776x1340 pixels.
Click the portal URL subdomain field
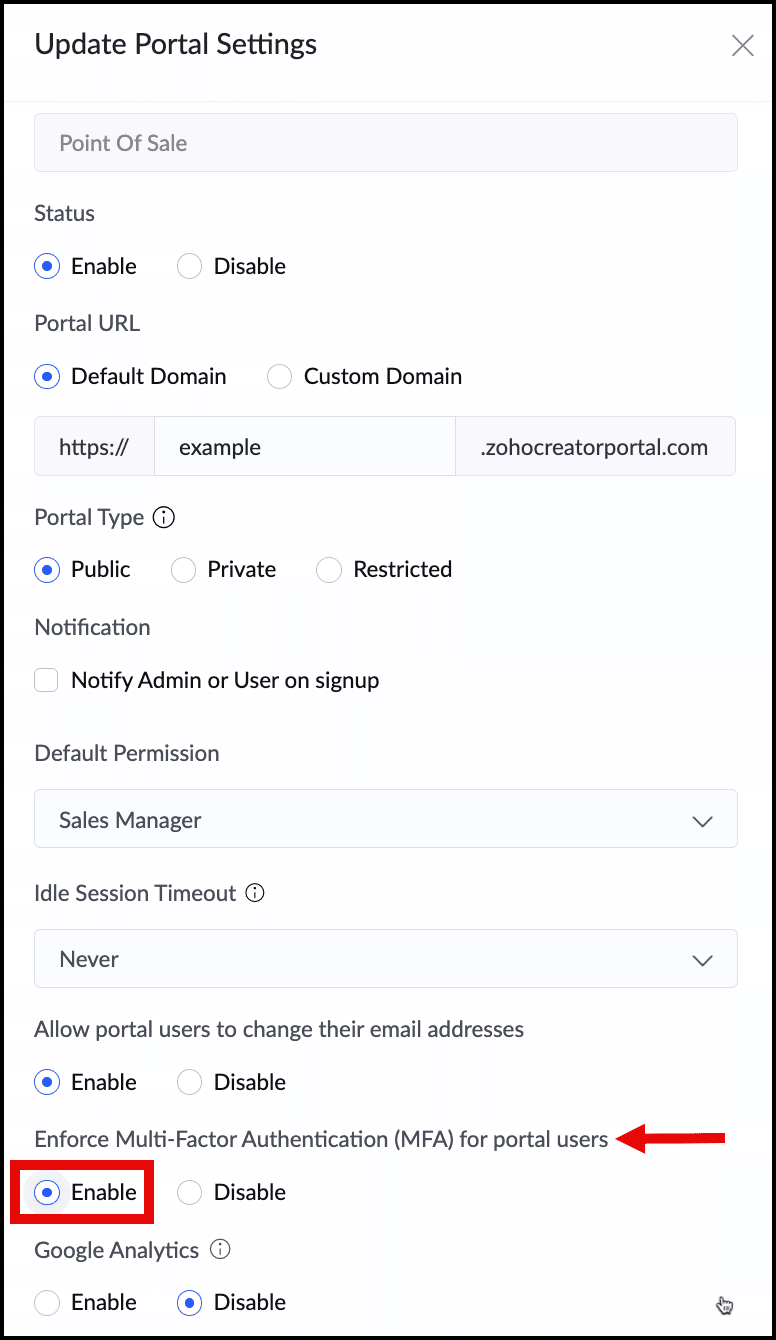coord(304,447)
